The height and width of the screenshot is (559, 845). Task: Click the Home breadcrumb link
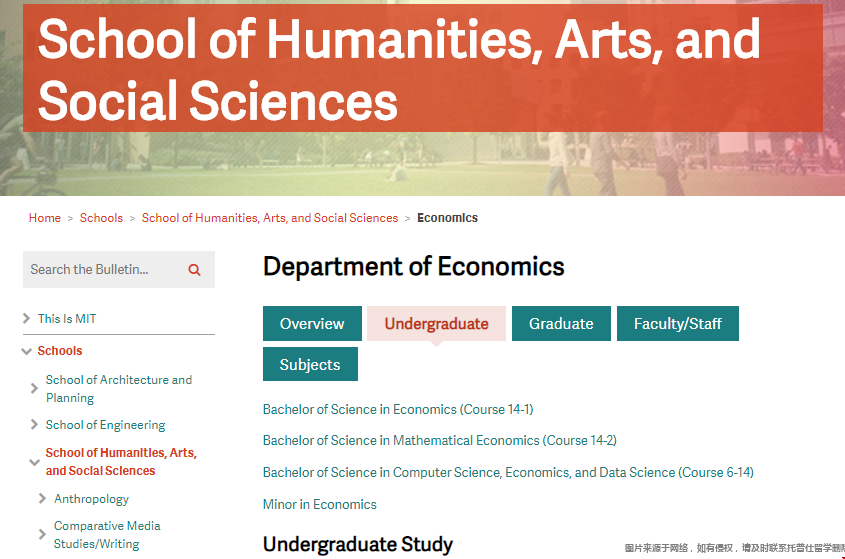(45, 218)
